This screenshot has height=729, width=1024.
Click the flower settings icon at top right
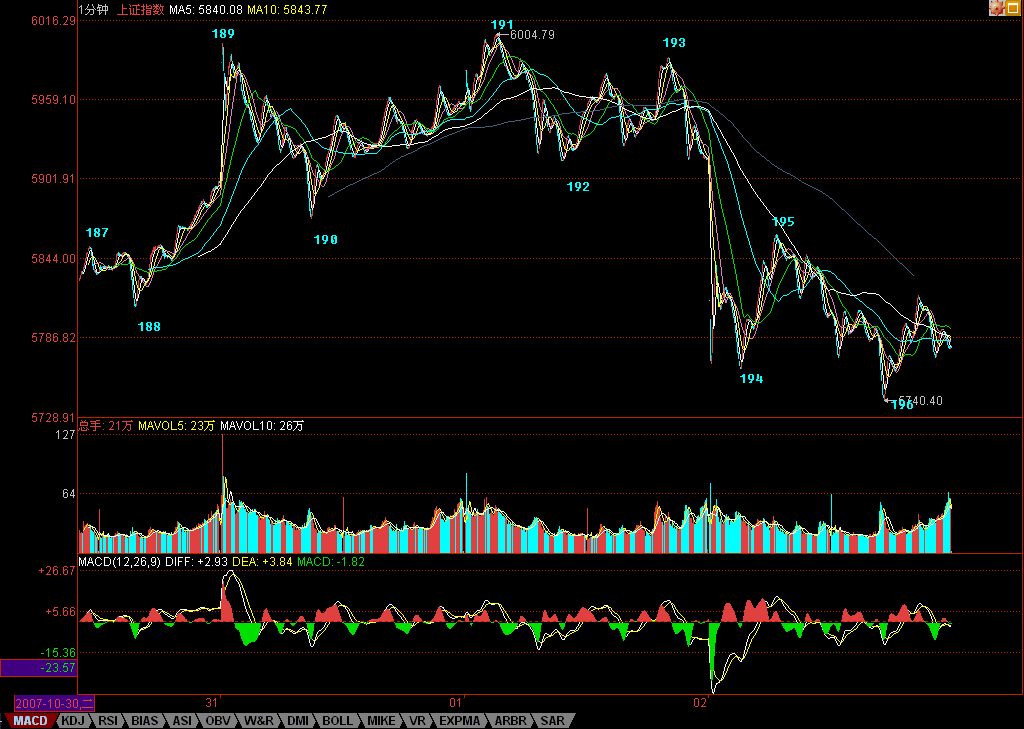(x=996, y=8)
